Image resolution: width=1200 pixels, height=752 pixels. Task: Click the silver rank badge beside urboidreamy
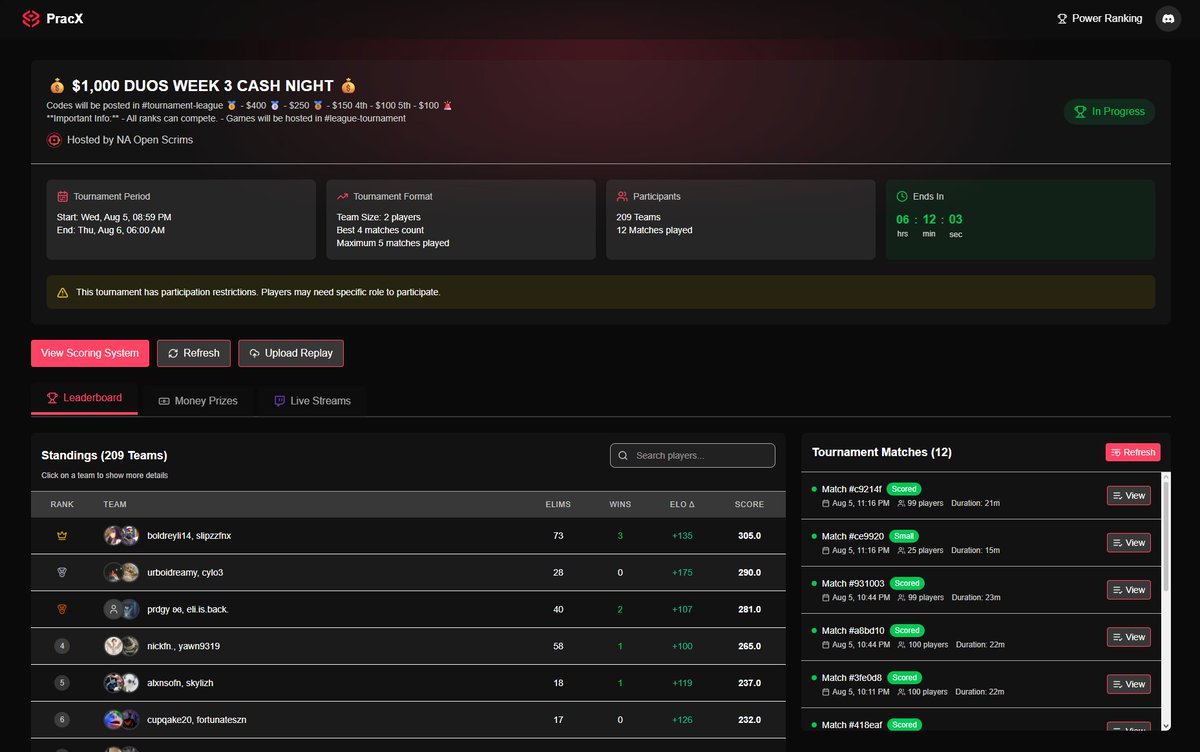(62, 572)
